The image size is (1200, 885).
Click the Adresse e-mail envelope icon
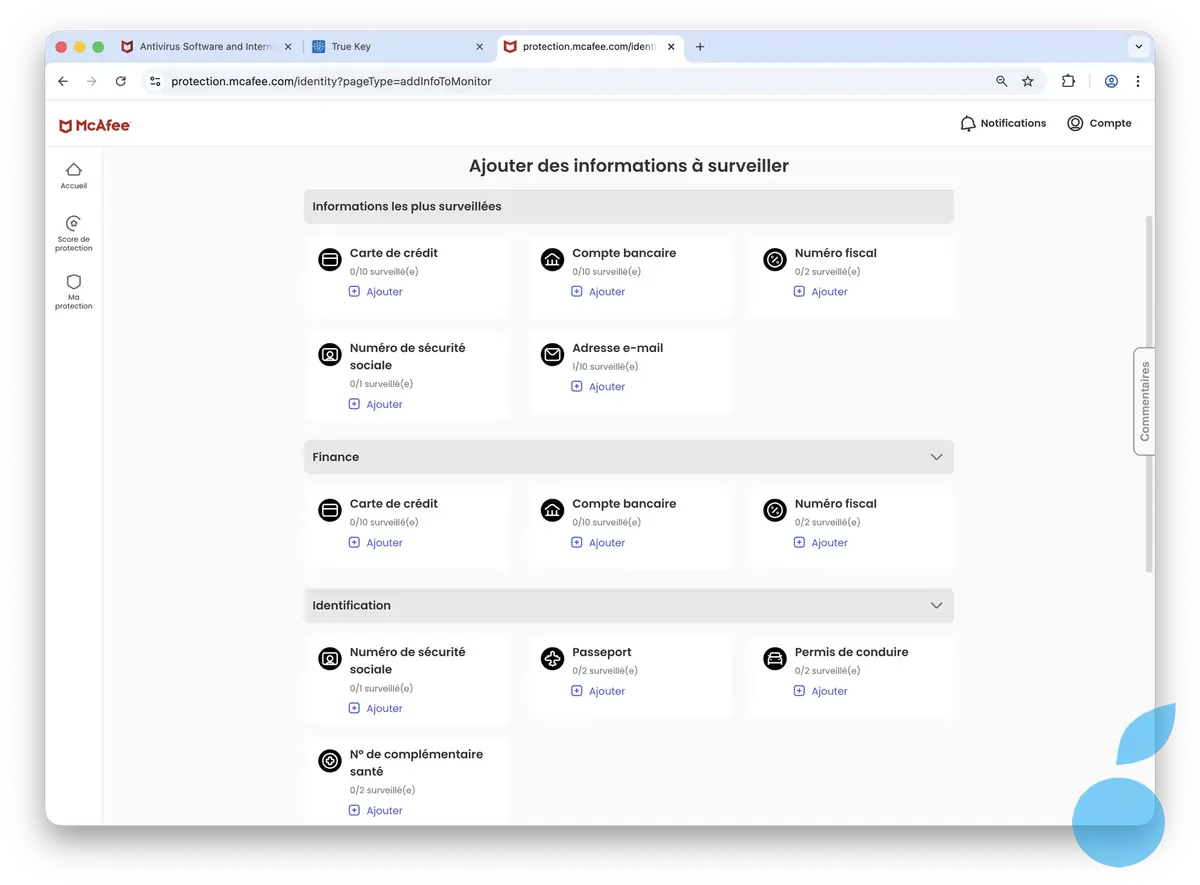coord(552,353)
